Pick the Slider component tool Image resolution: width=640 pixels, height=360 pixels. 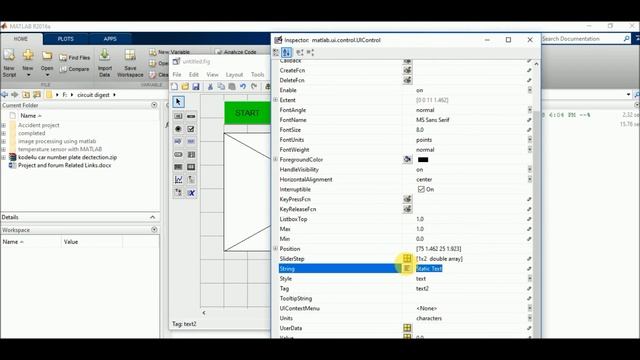(191, 116)
